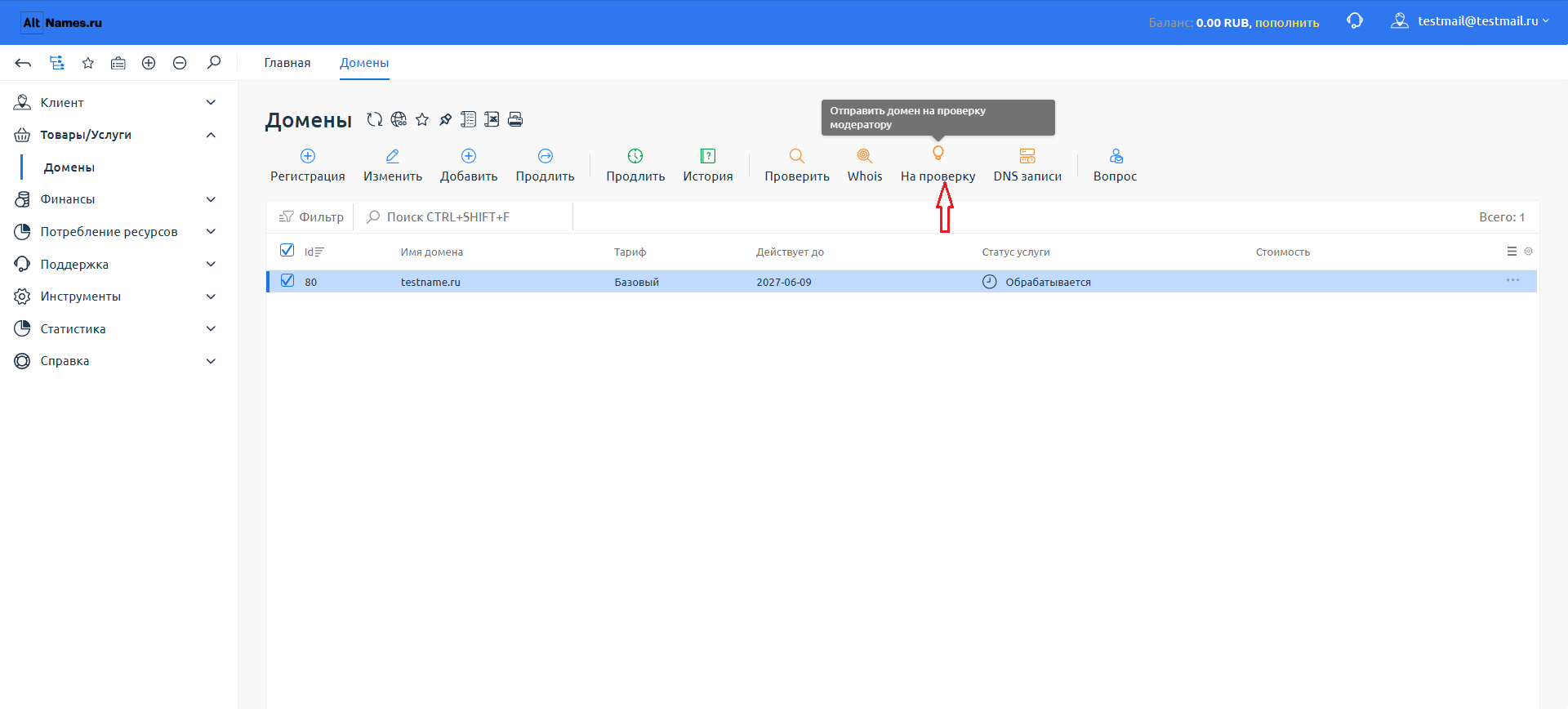Image resolution: width=1568 pixels, height=709 pixels.
Task: Click the Добавить toolbar button
Action: click(469, 165)
